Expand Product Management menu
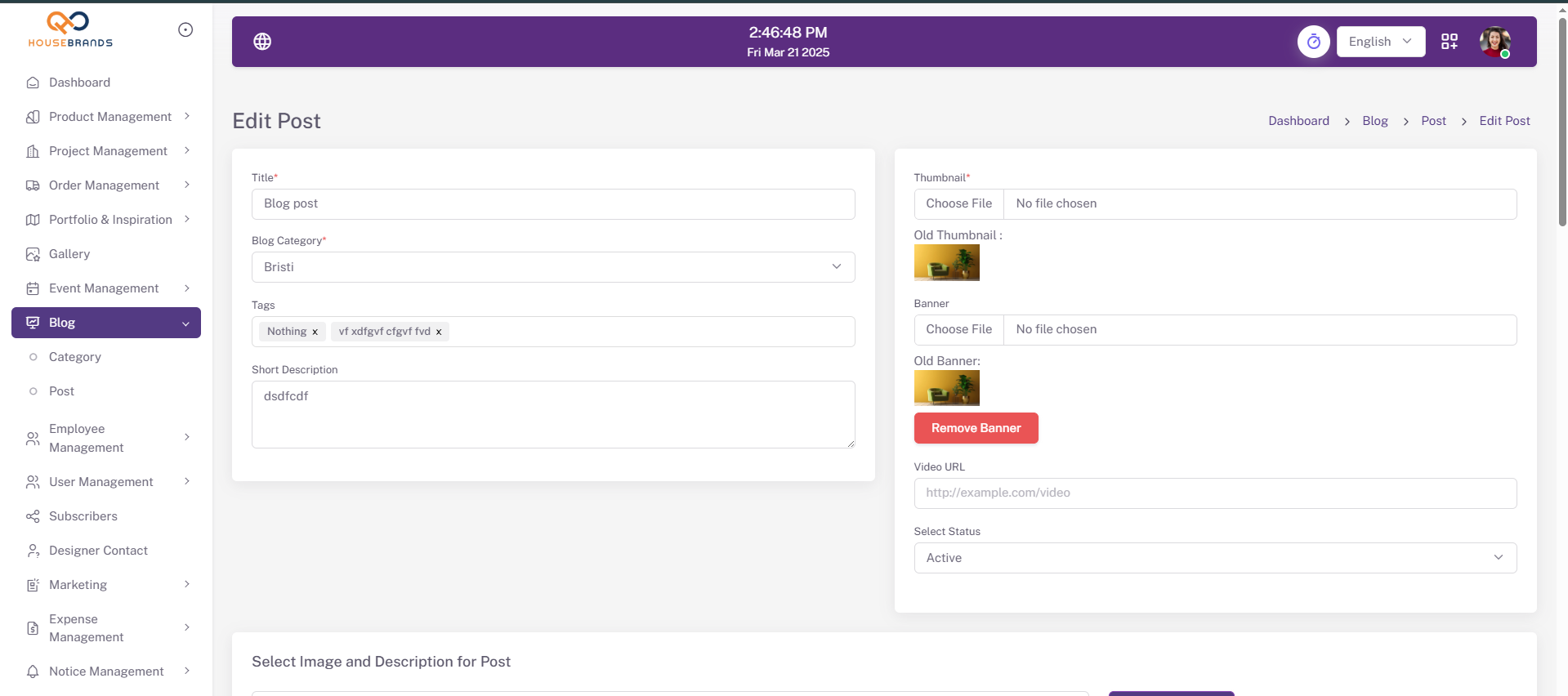This screenshot has width=1568, height=696. click(110, 117)
